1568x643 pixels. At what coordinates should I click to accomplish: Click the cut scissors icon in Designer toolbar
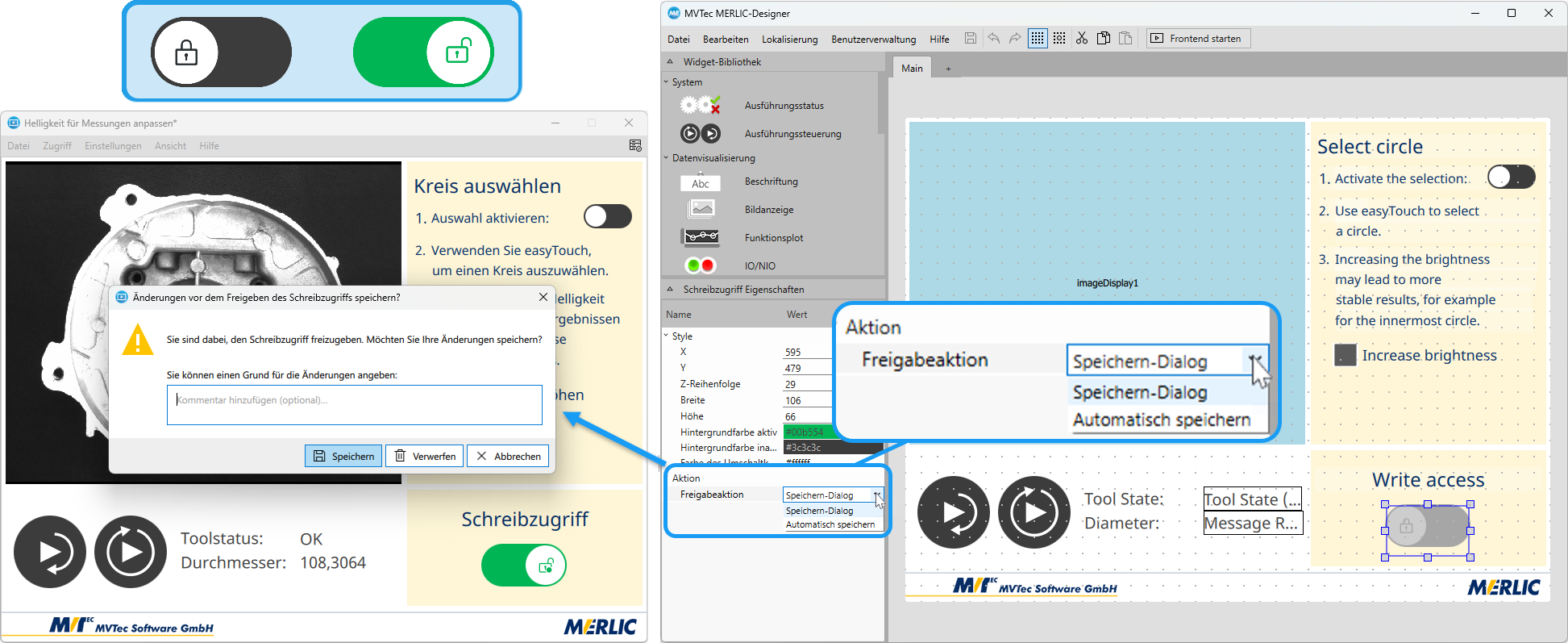click(x=1081, y=38)
